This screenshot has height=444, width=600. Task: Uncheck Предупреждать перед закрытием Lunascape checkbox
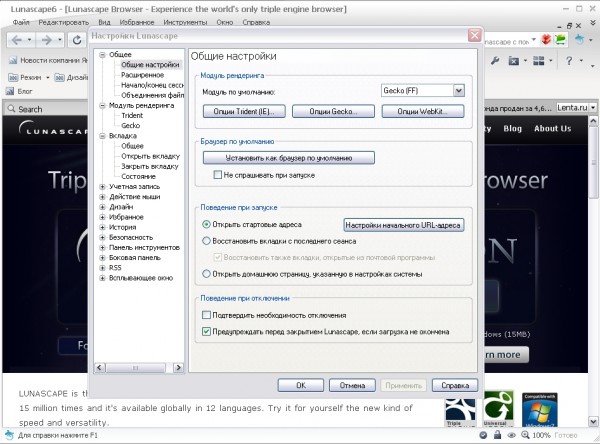click(x=206, y=331)
